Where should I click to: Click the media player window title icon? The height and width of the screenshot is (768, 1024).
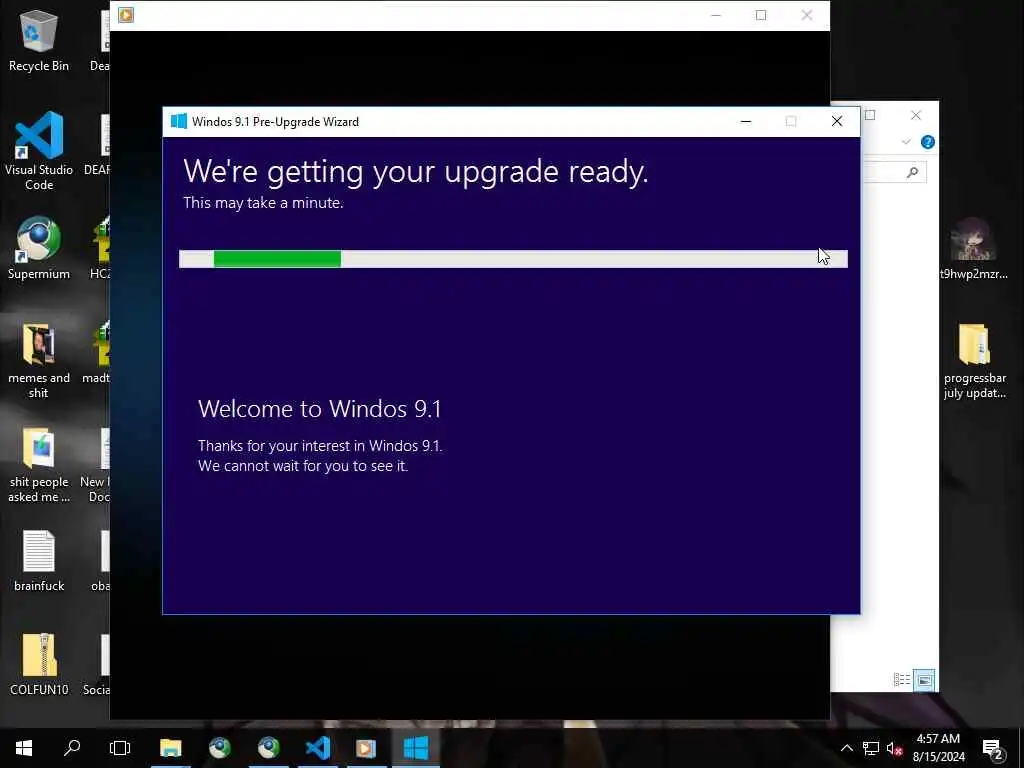point(126,15)
